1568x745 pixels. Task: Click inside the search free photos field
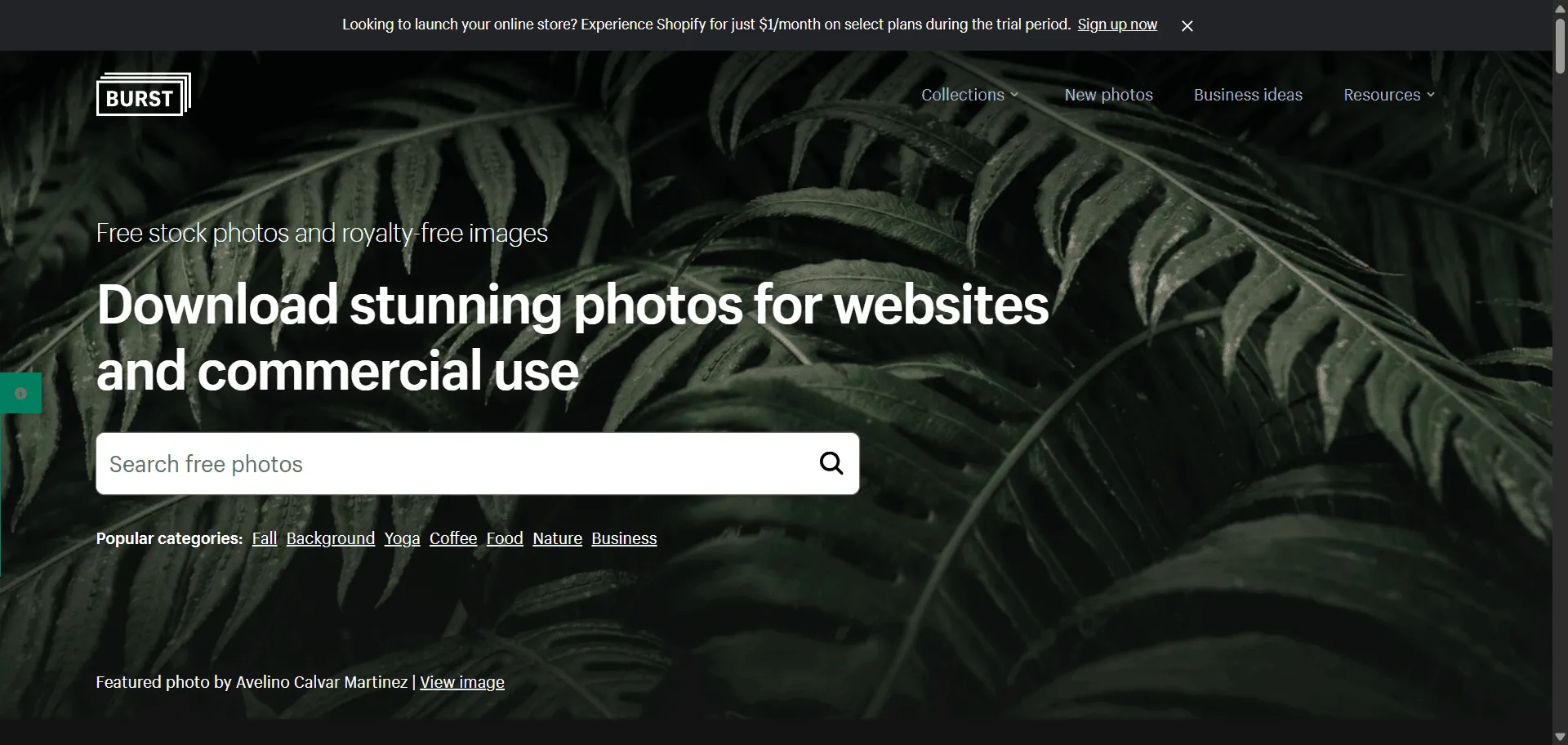pyautogui.click(x=408, y=463)
